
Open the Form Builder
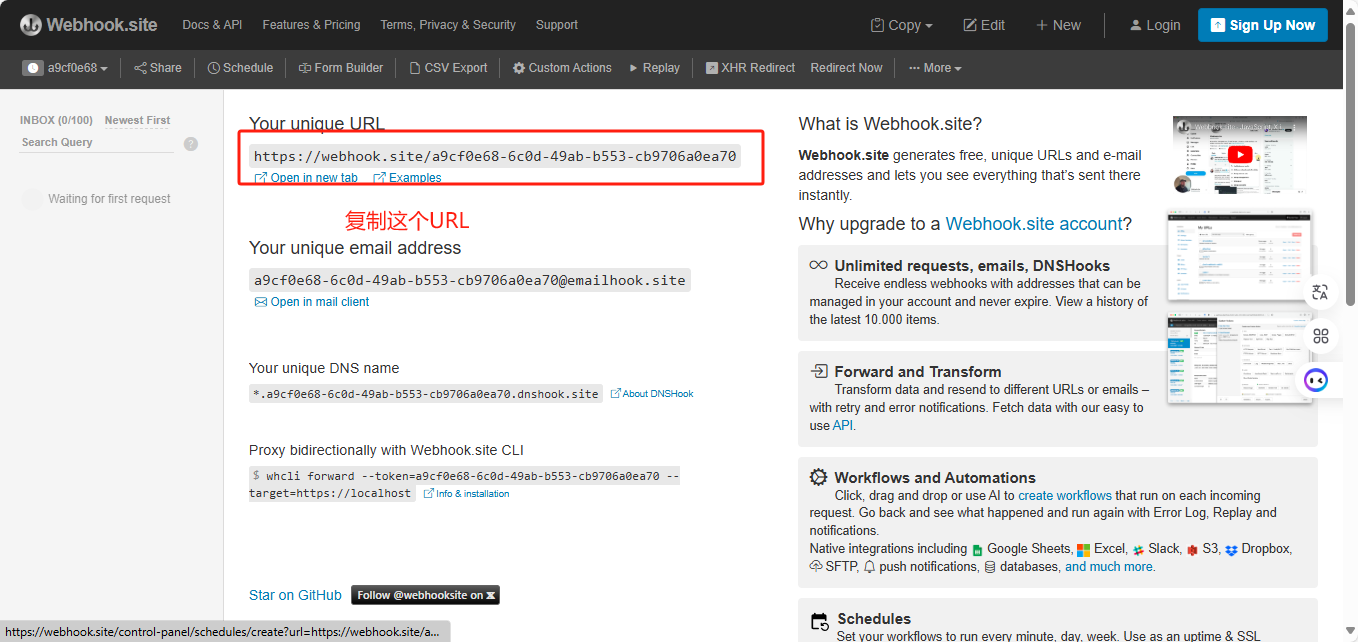click(341, 68)
